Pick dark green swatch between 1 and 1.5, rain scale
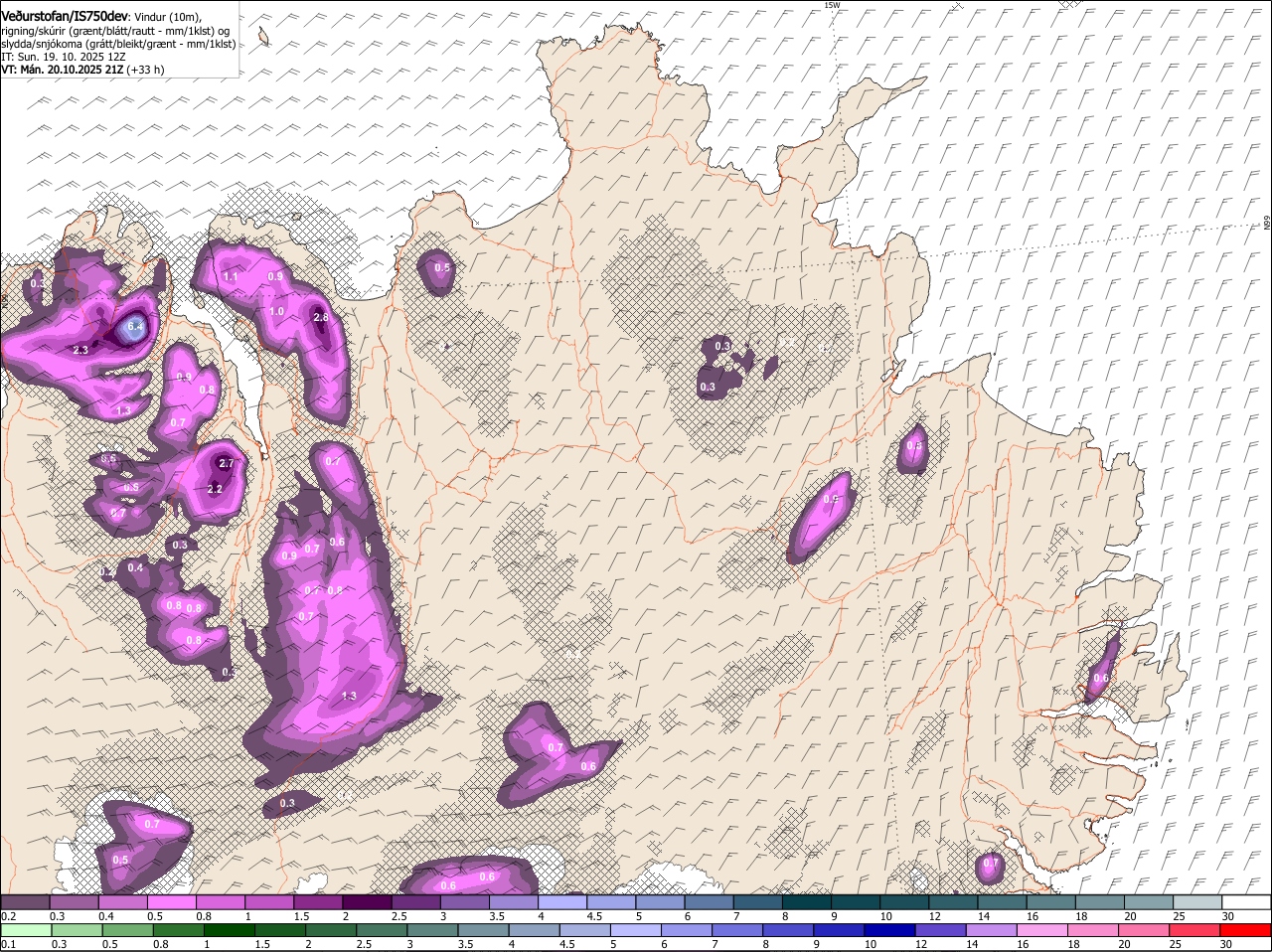 [232, 930]
